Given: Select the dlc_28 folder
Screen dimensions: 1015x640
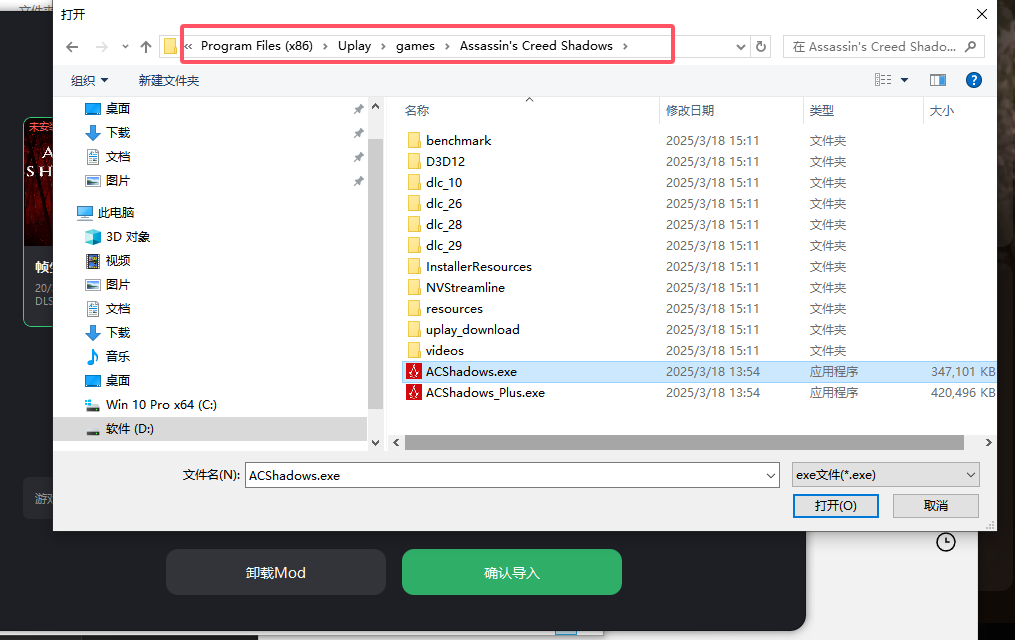Looking at the screenshot, I should [x=444, y=225].
